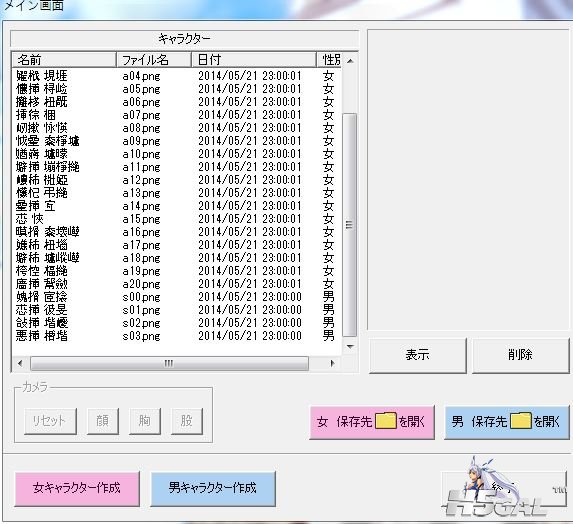The image size is (573, 524).
Task: Click the horizontal scroll right arrow
Action: 332,363
